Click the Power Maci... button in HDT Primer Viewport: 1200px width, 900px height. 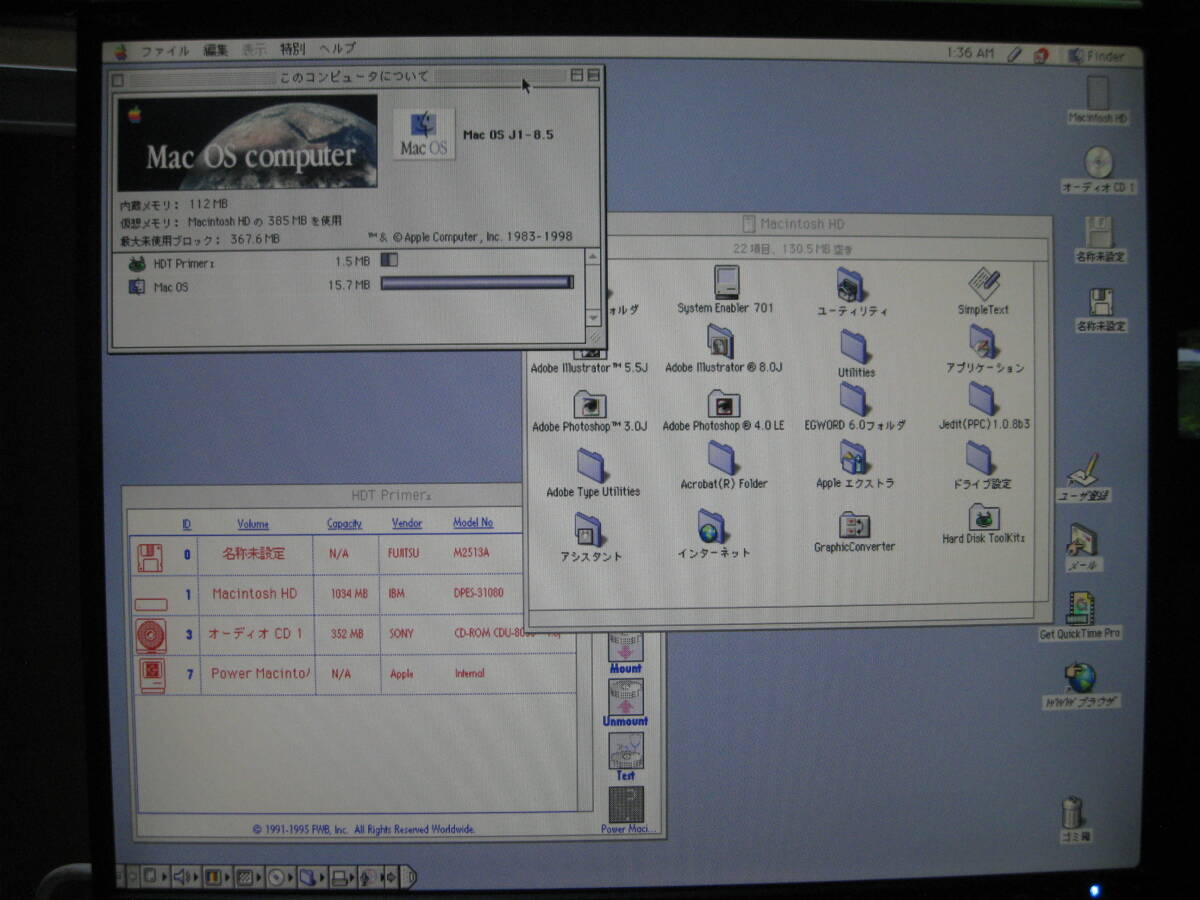point(627,811)
